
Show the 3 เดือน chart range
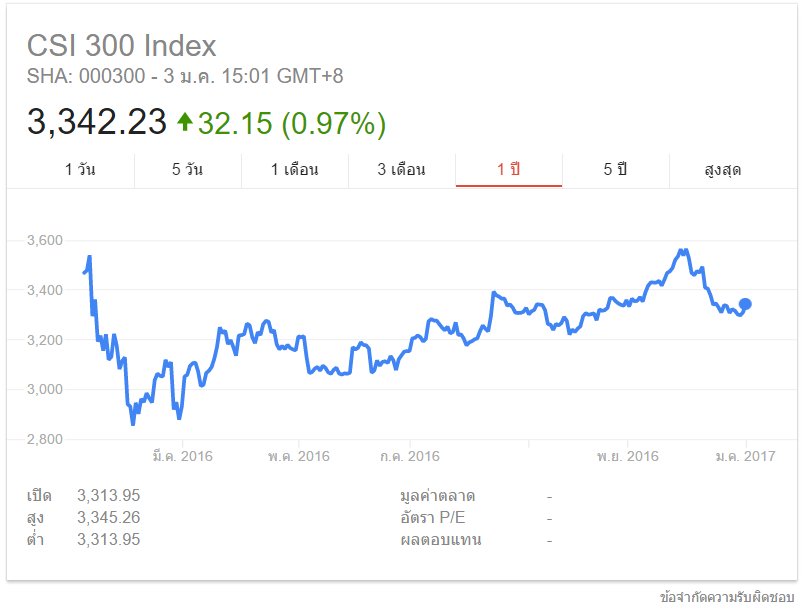(x=401, y=170)
